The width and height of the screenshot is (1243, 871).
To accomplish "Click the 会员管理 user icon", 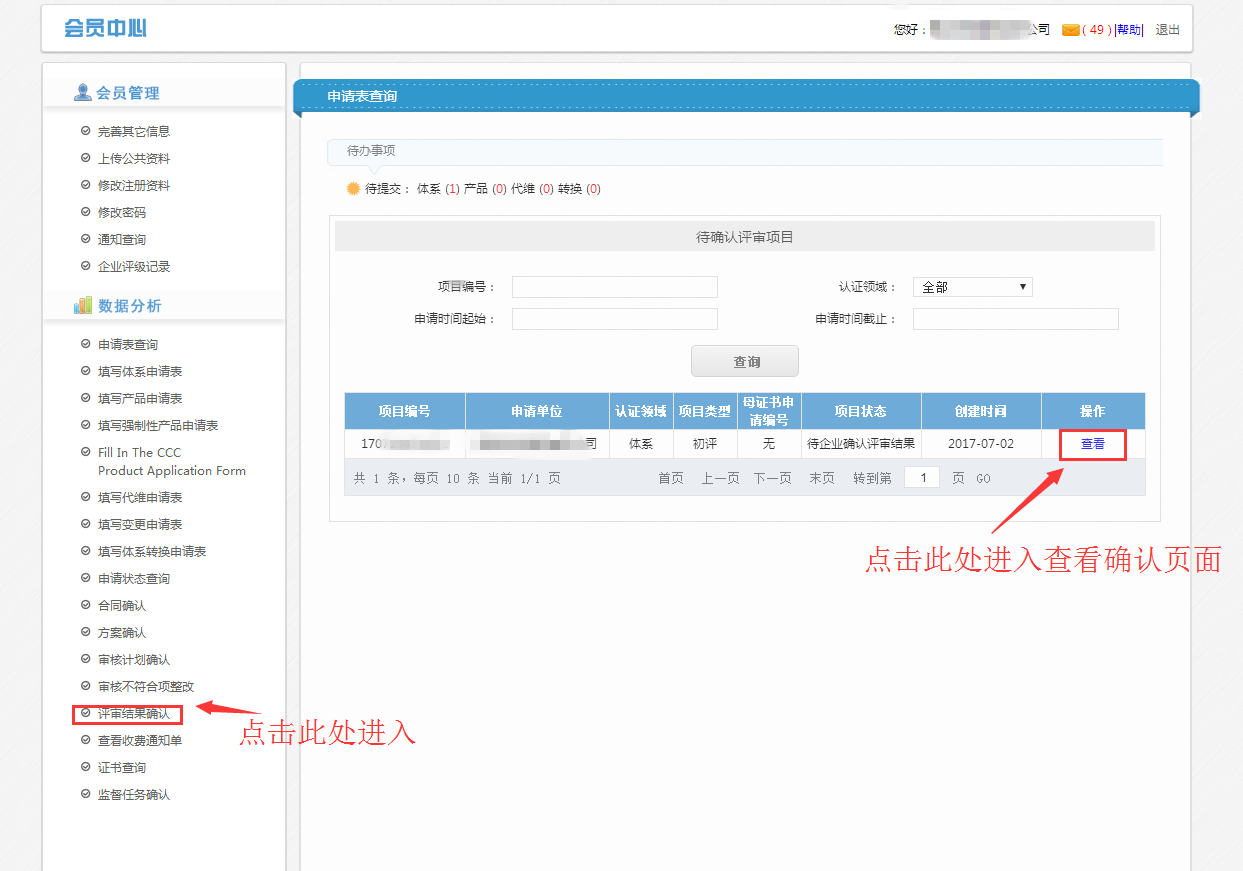I will pyautogui.click(x=82, y=93).
